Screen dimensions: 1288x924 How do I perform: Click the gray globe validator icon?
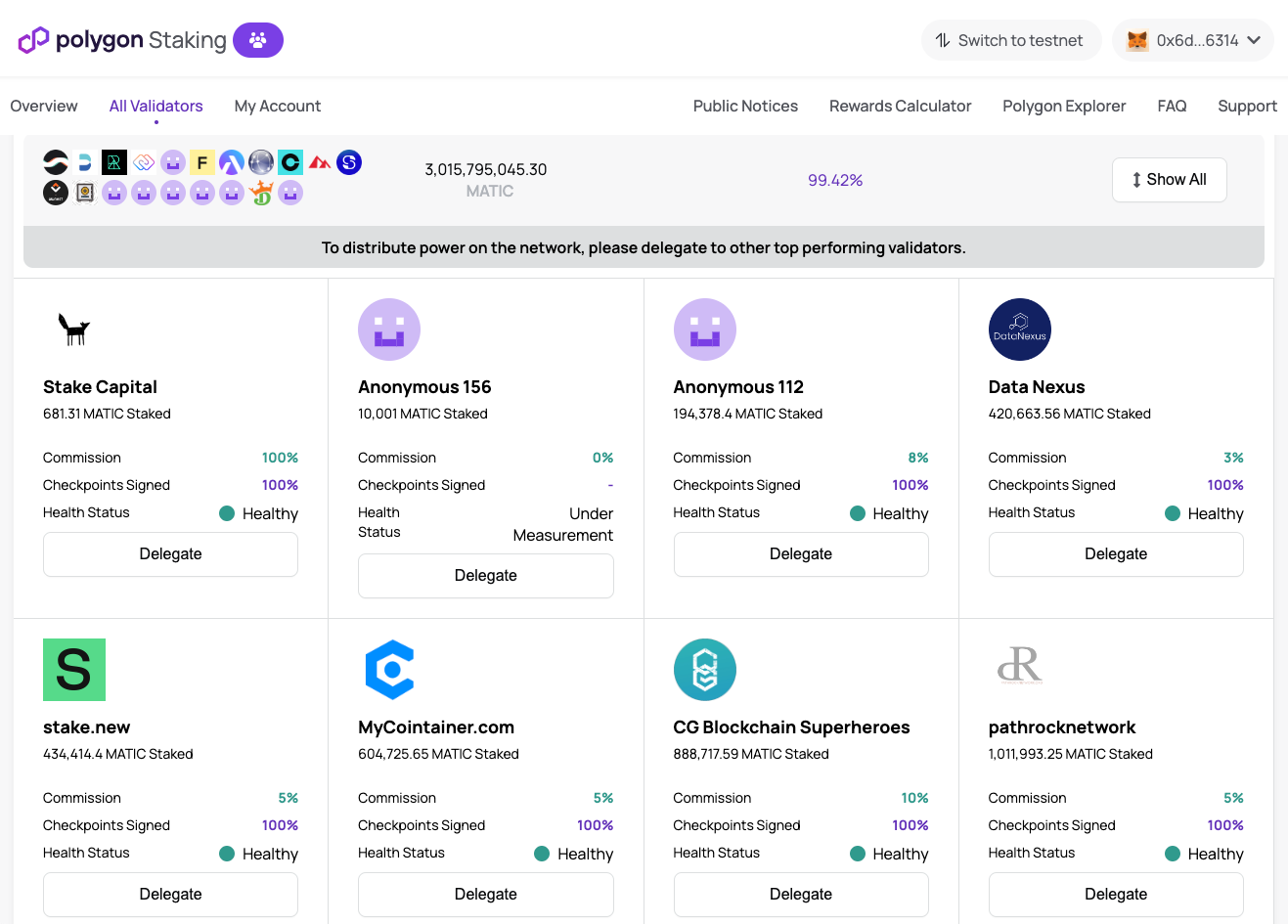click(x=261, y=162)
